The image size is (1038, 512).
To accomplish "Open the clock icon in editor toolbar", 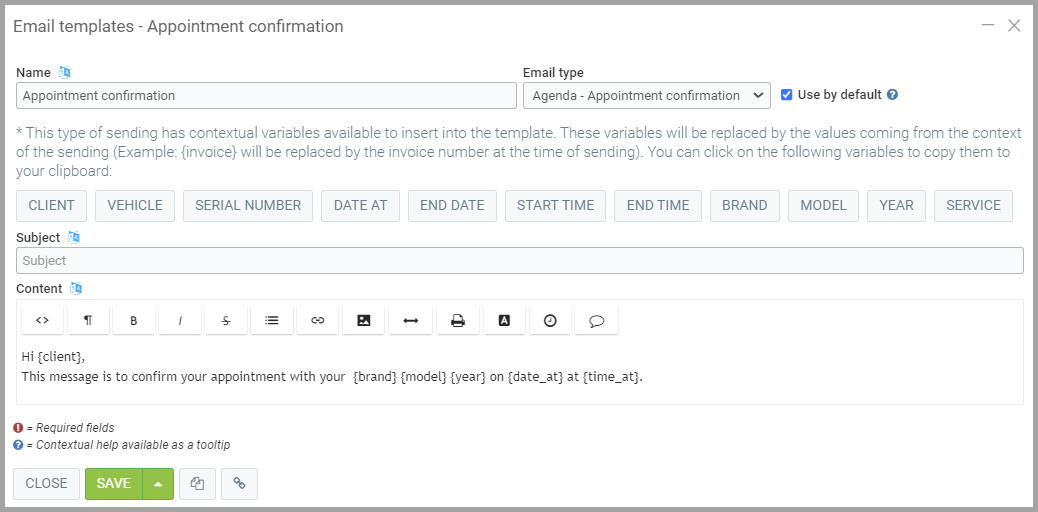I will click(550, 320).
